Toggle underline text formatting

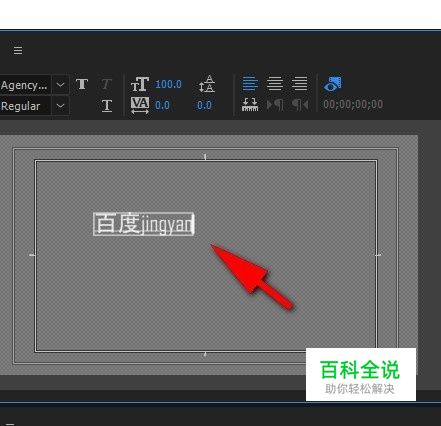point(107,106)
